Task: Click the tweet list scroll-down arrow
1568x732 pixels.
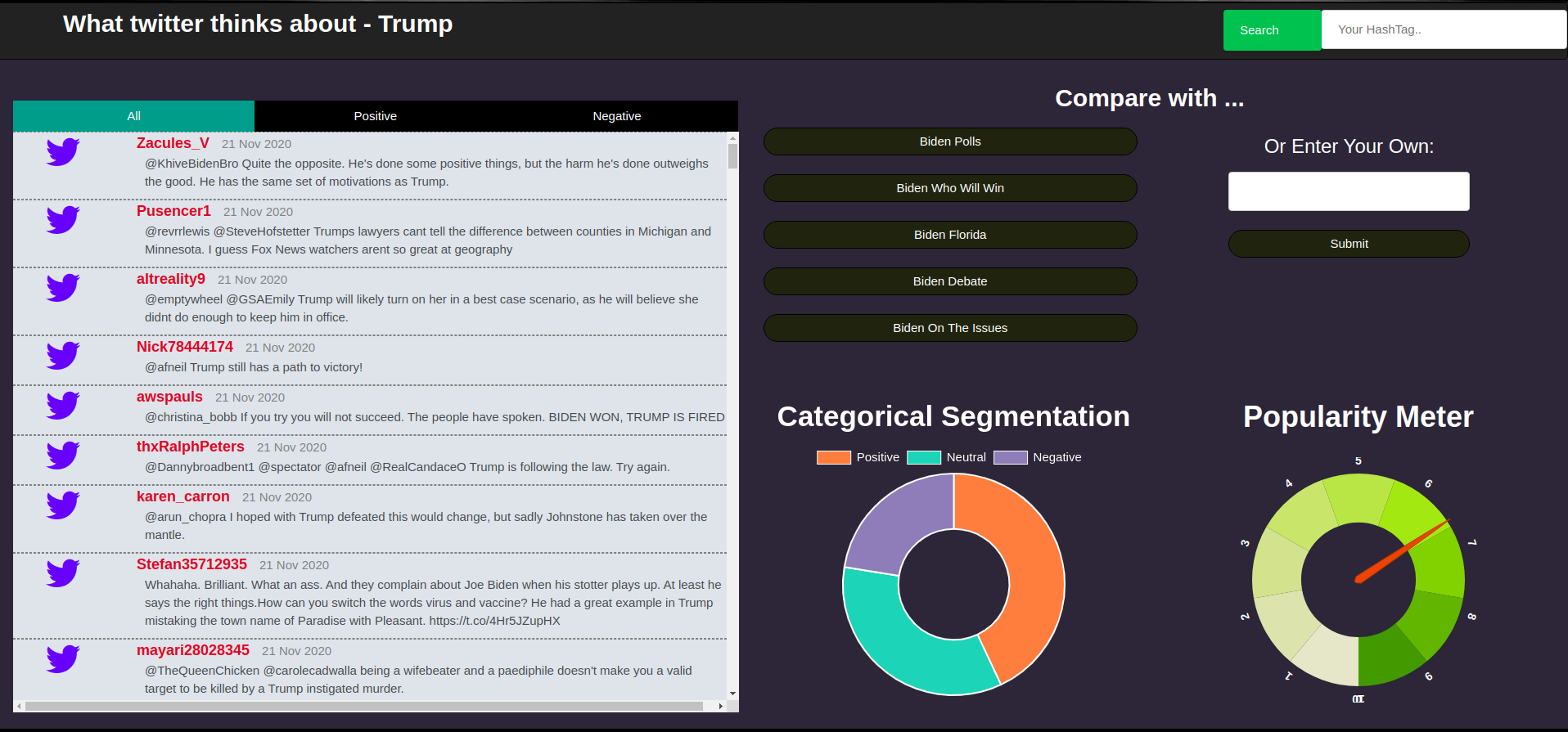Action: point(732,694)
